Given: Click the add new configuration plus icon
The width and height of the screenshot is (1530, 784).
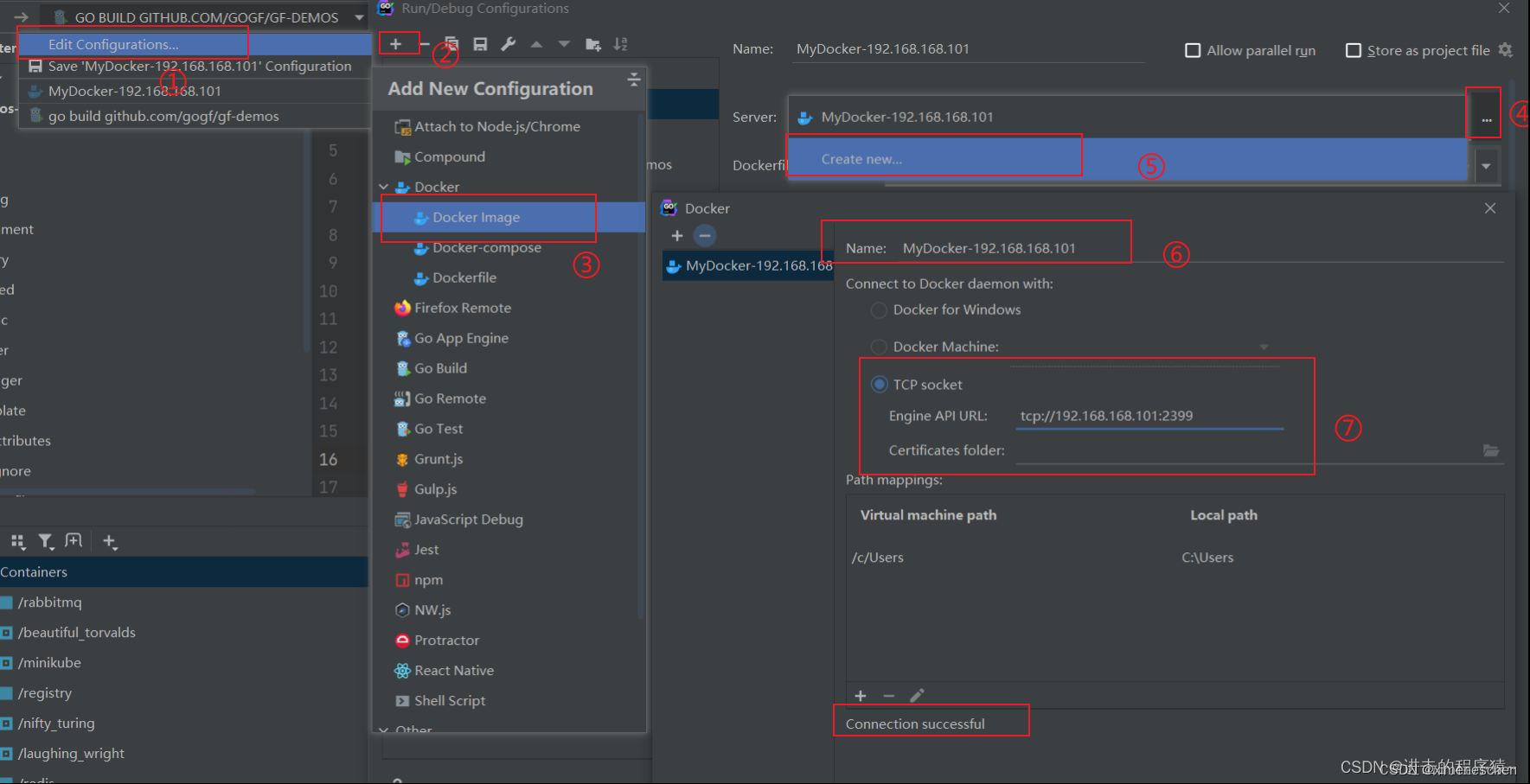Looking at the screenshot, I should 395,44.
